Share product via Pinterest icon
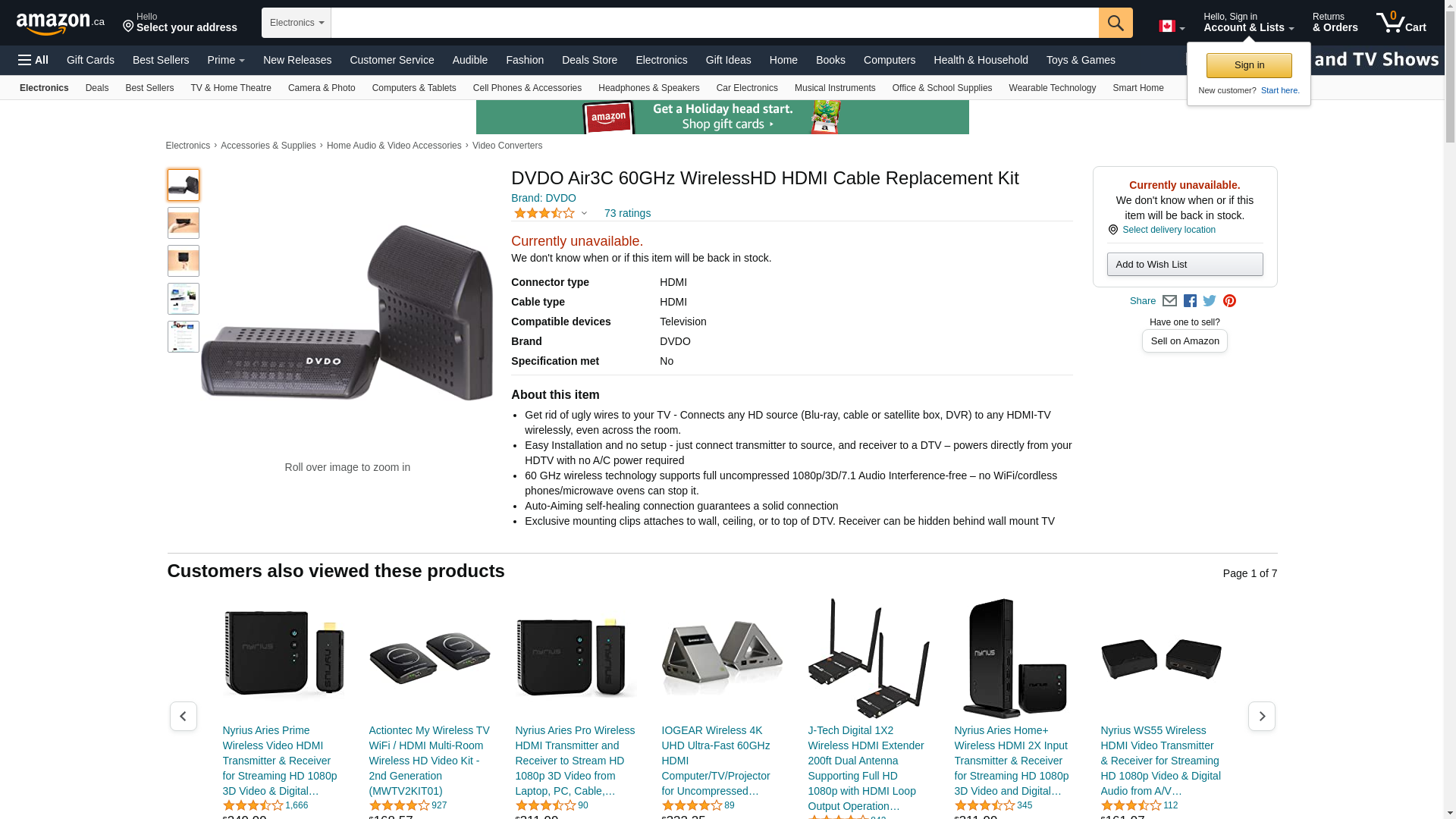Image resolution: width=1456 pixels, height=819 pixels. point(1229,301)
